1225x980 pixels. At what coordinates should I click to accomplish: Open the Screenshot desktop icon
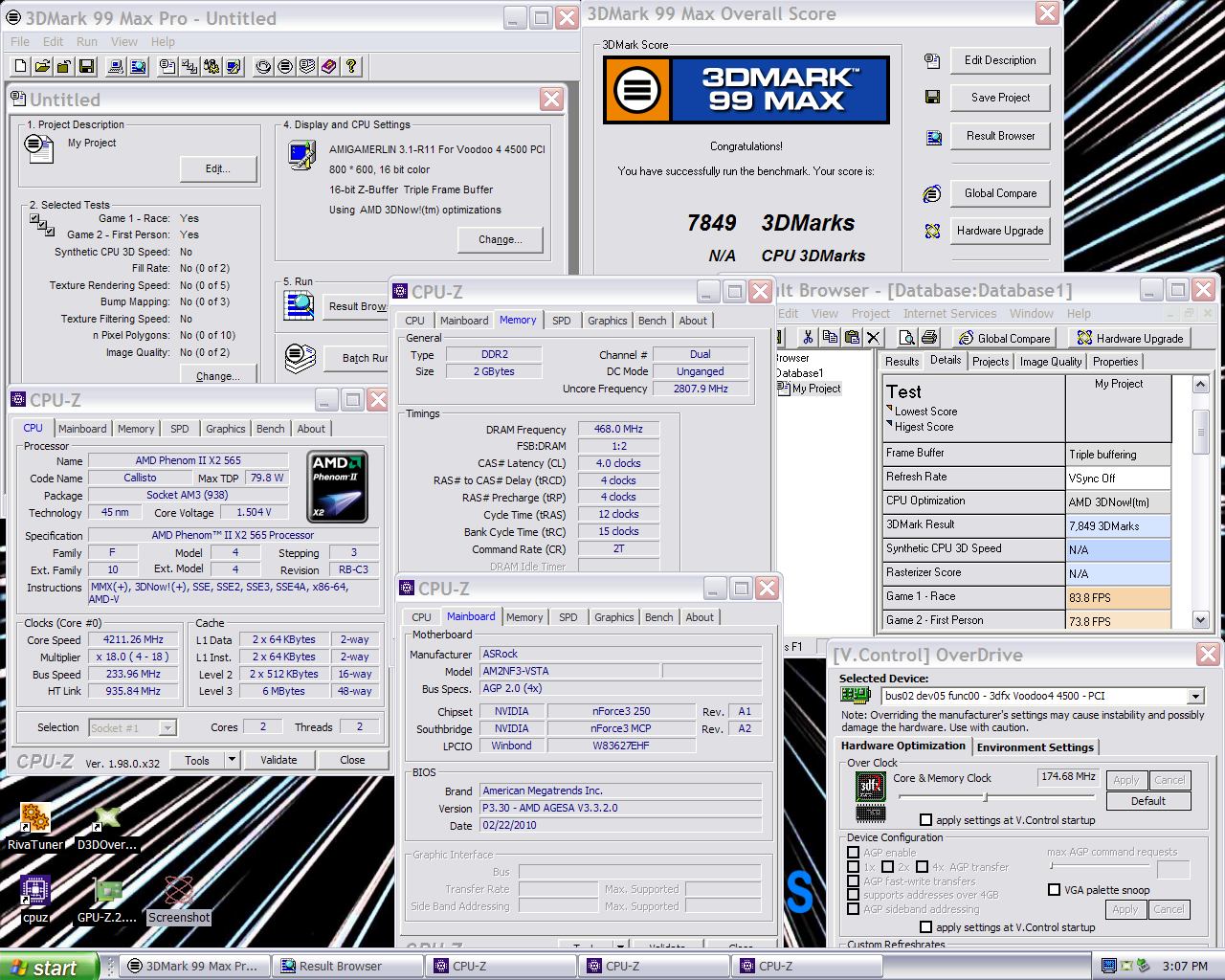(x=179, y=900)
